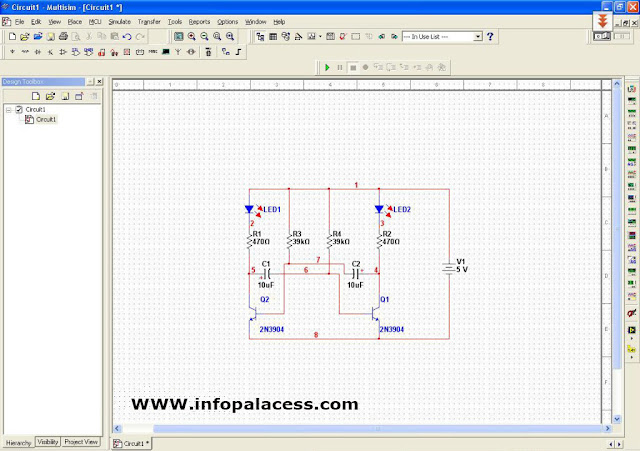Toggle Design Toolbox visibility icon
Viewport: 640px width, 451px height.
(x=260, y=37)
